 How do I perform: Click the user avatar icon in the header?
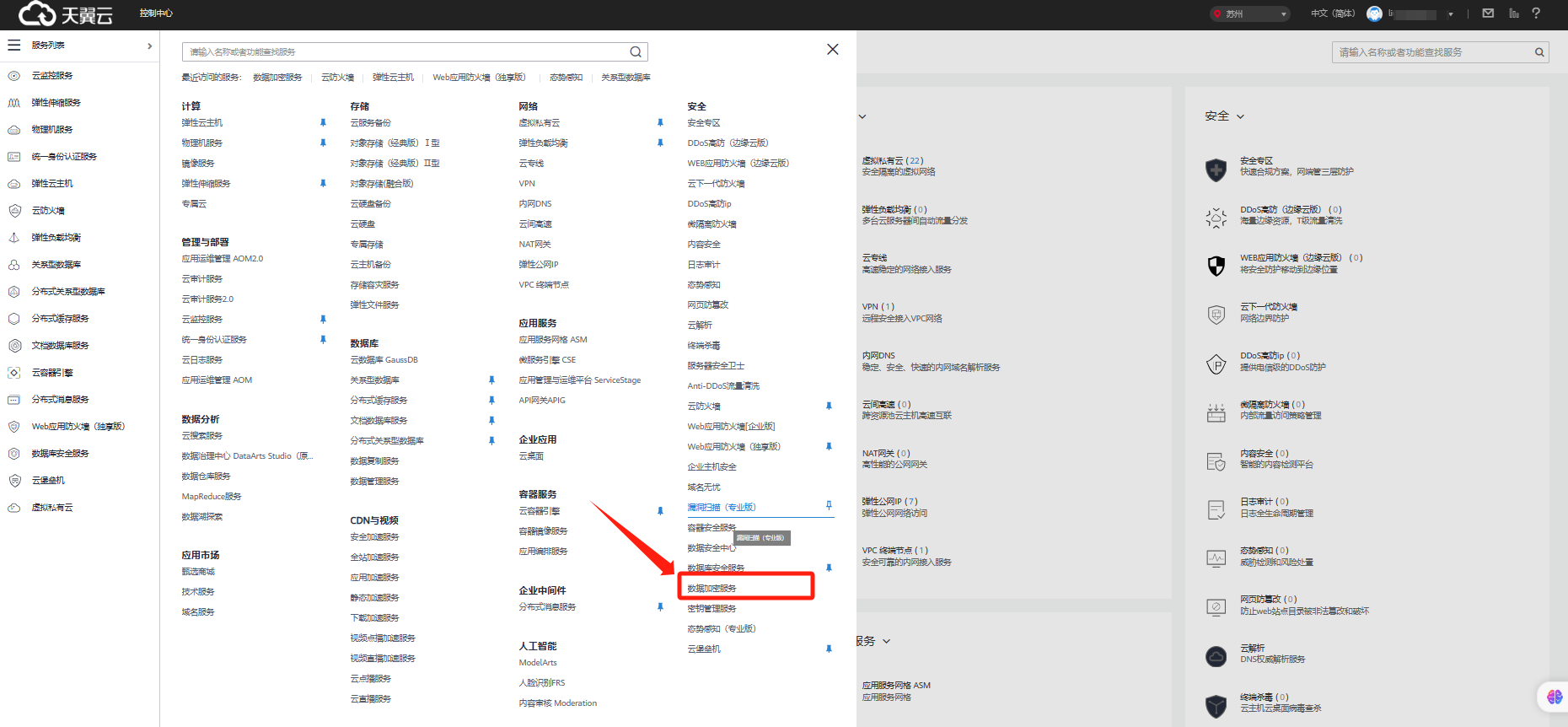tap(1374, 13)
